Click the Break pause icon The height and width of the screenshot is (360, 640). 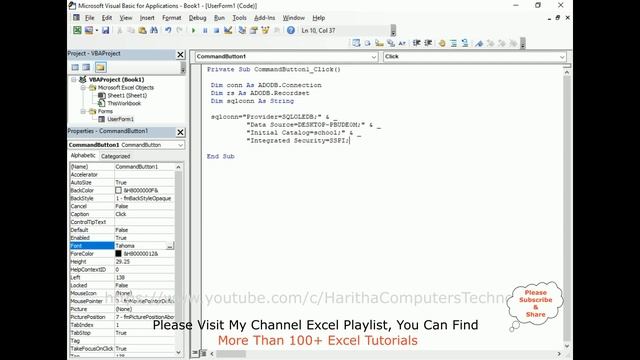pyautogui.click(x=205, y=30)
